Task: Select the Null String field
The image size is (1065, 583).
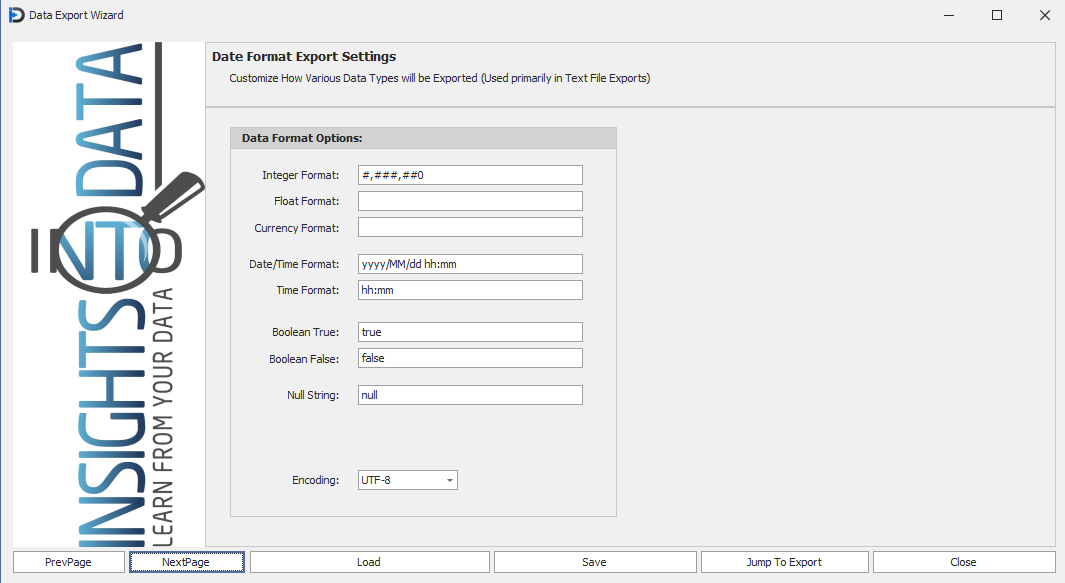Action: tap(470, 395)
